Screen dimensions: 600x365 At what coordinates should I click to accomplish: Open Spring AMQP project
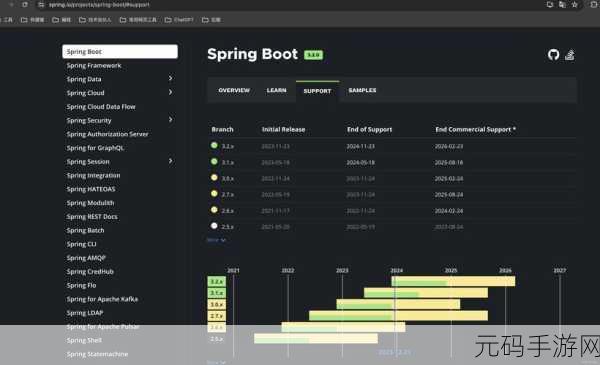[86, 258]
